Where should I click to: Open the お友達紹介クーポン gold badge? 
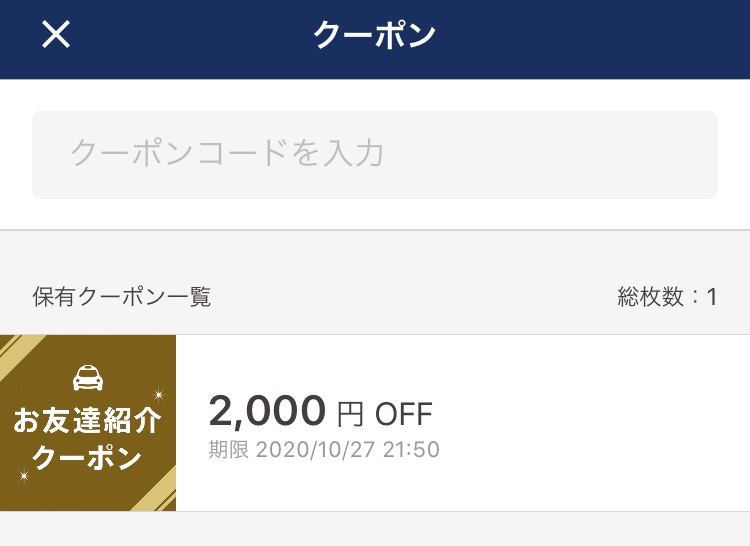[88, 423]
